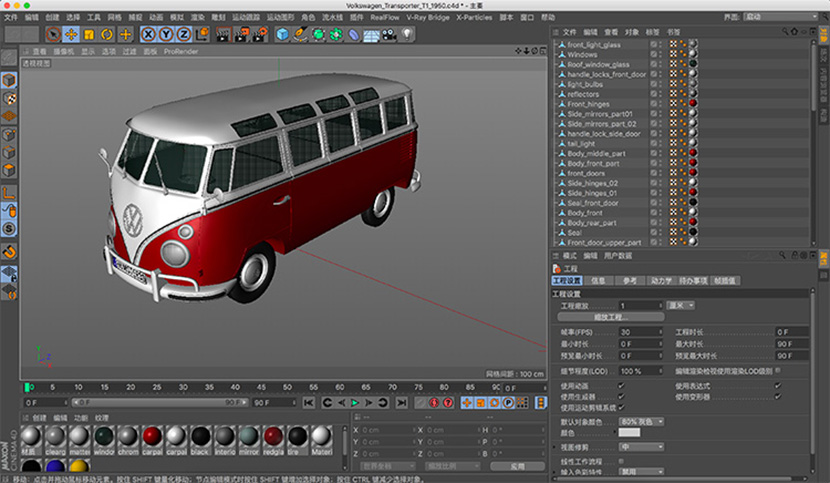The height and width of the screenshot is (483, 830).
Task: Open the input color profile dropdown
Action: 642,471
